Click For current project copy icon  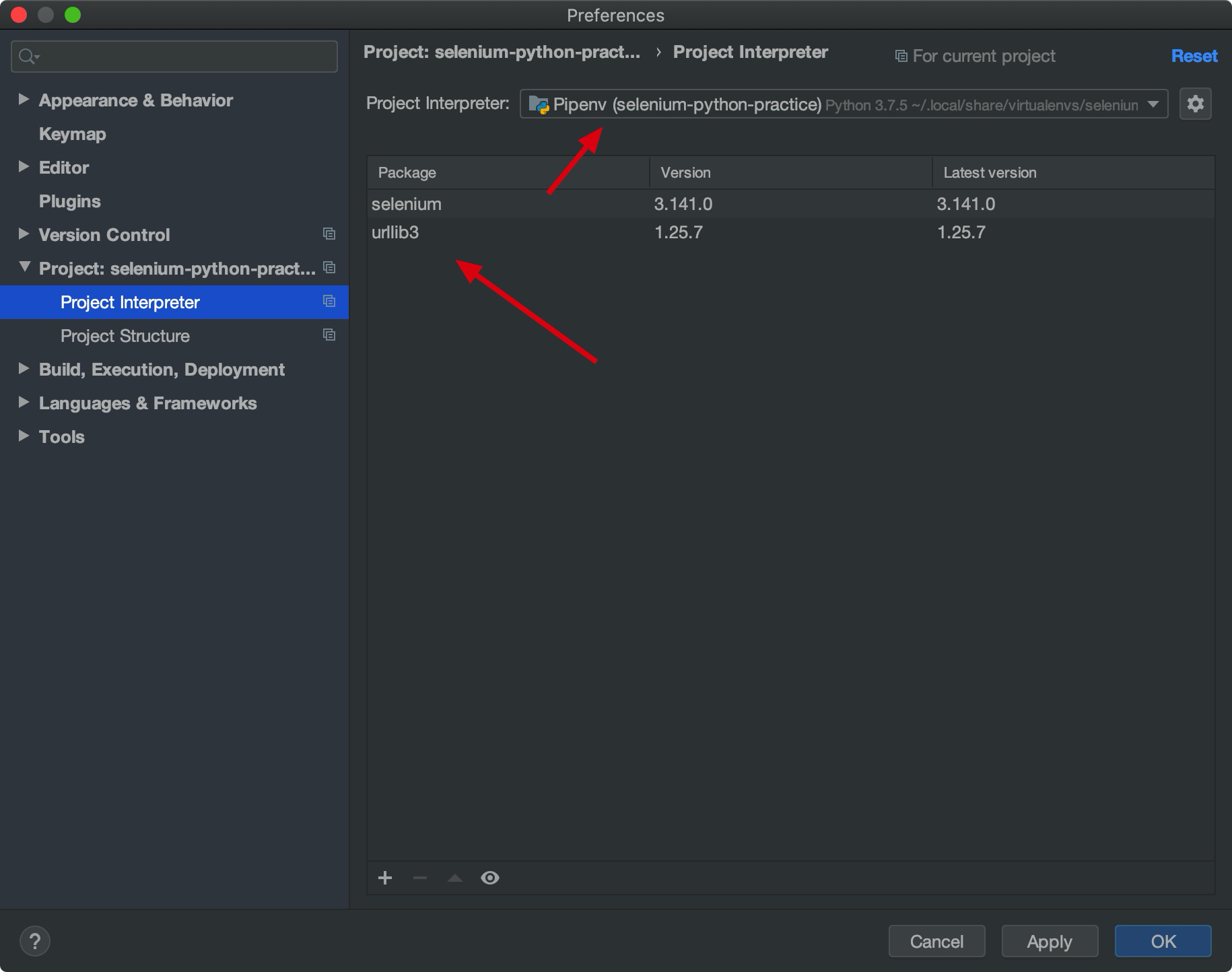click(x=901, y=56)
